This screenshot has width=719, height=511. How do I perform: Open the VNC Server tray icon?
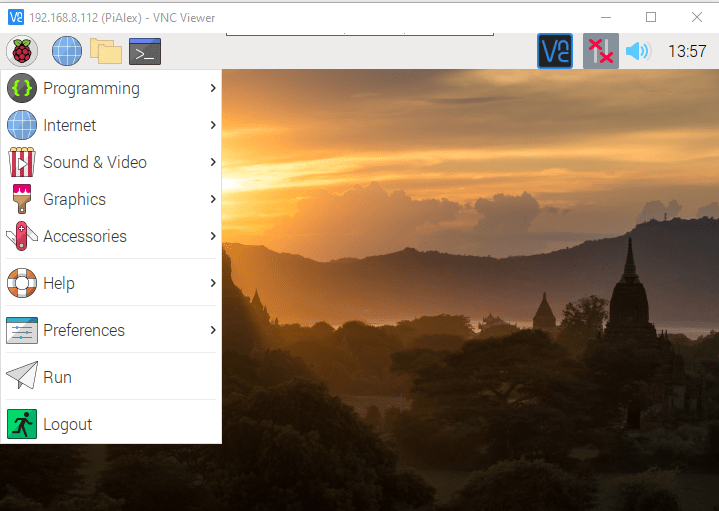click(x=555, y=51)
